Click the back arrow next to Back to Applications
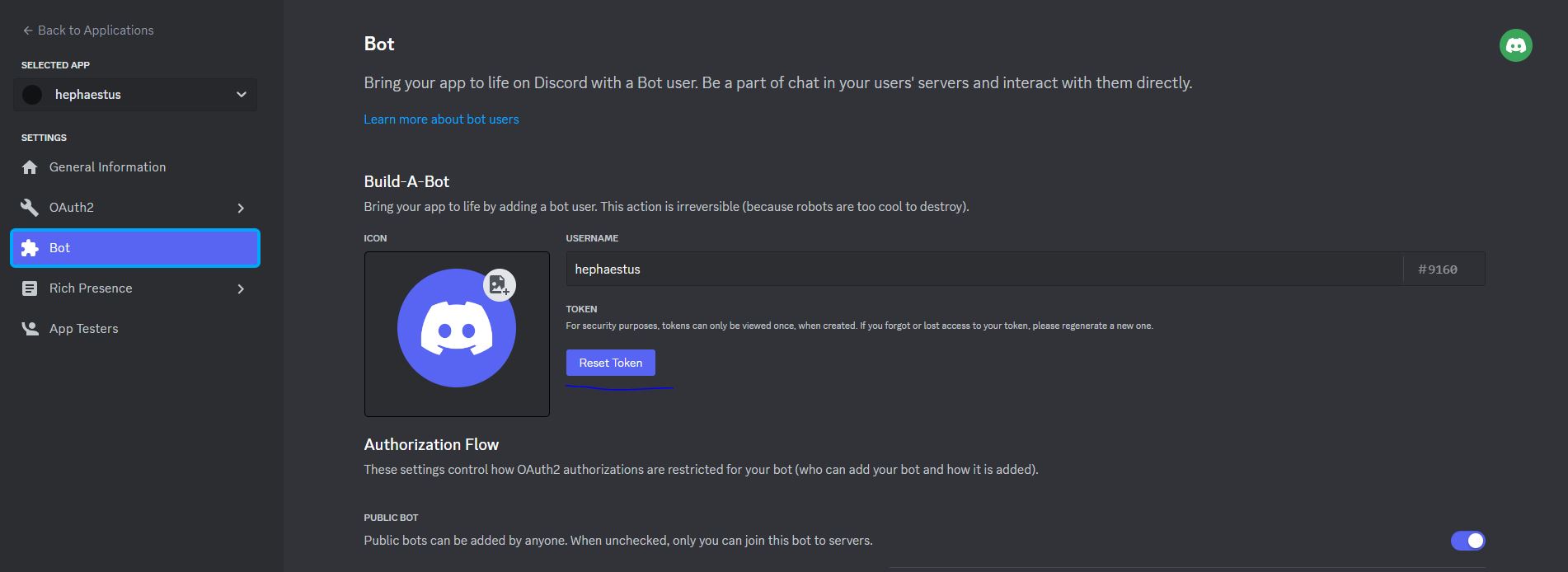 tap(27, 30)
